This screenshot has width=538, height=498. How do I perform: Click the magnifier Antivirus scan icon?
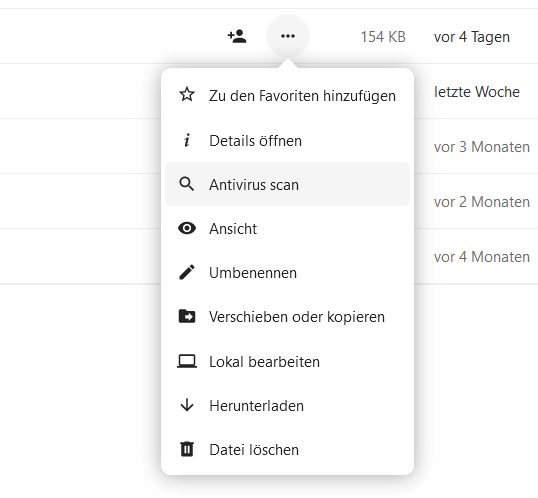coord(187,184)
